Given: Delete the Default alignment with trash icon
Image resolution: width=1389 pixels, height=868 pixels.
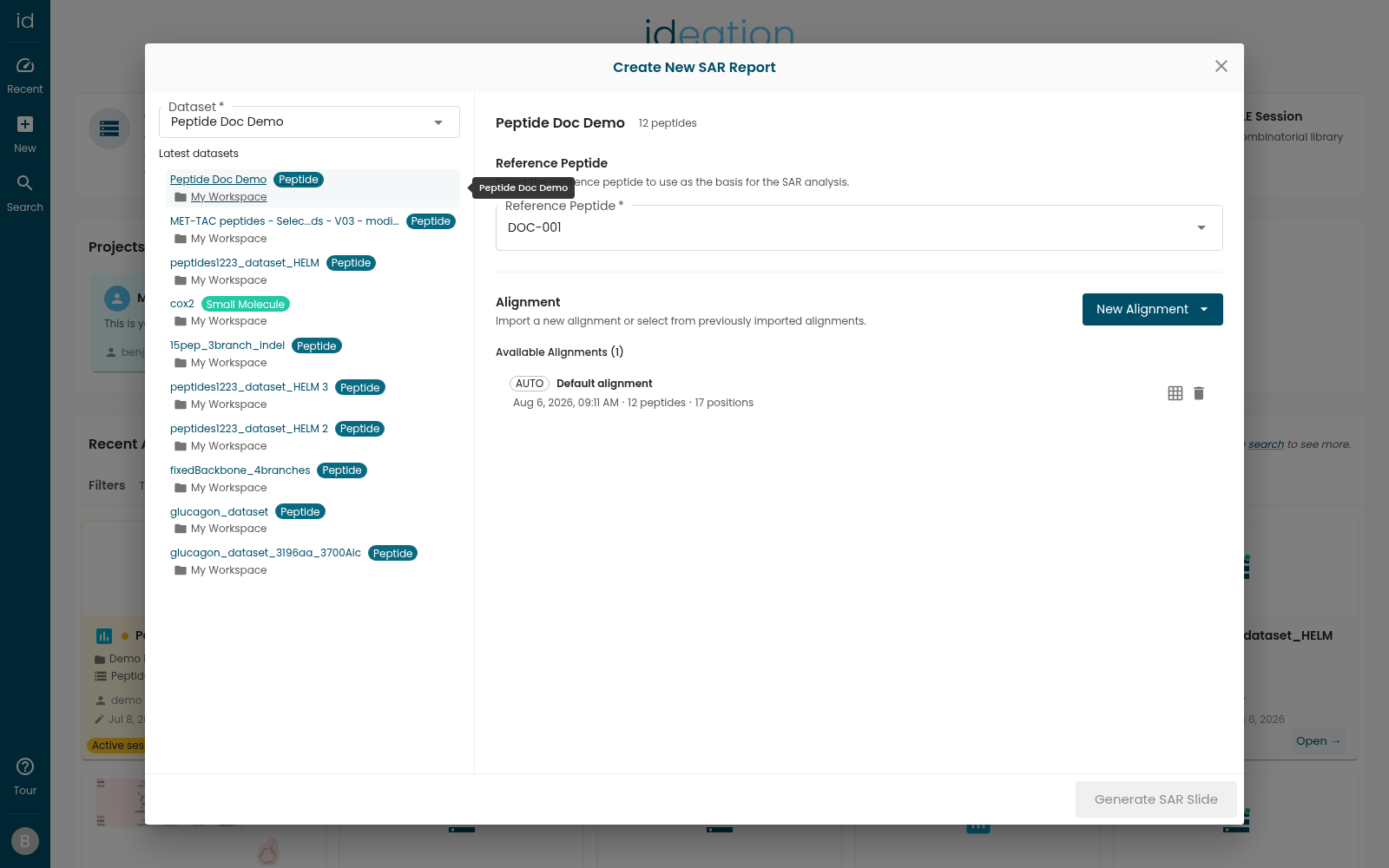Looking at the screenshot, I should click(1199, 393).
